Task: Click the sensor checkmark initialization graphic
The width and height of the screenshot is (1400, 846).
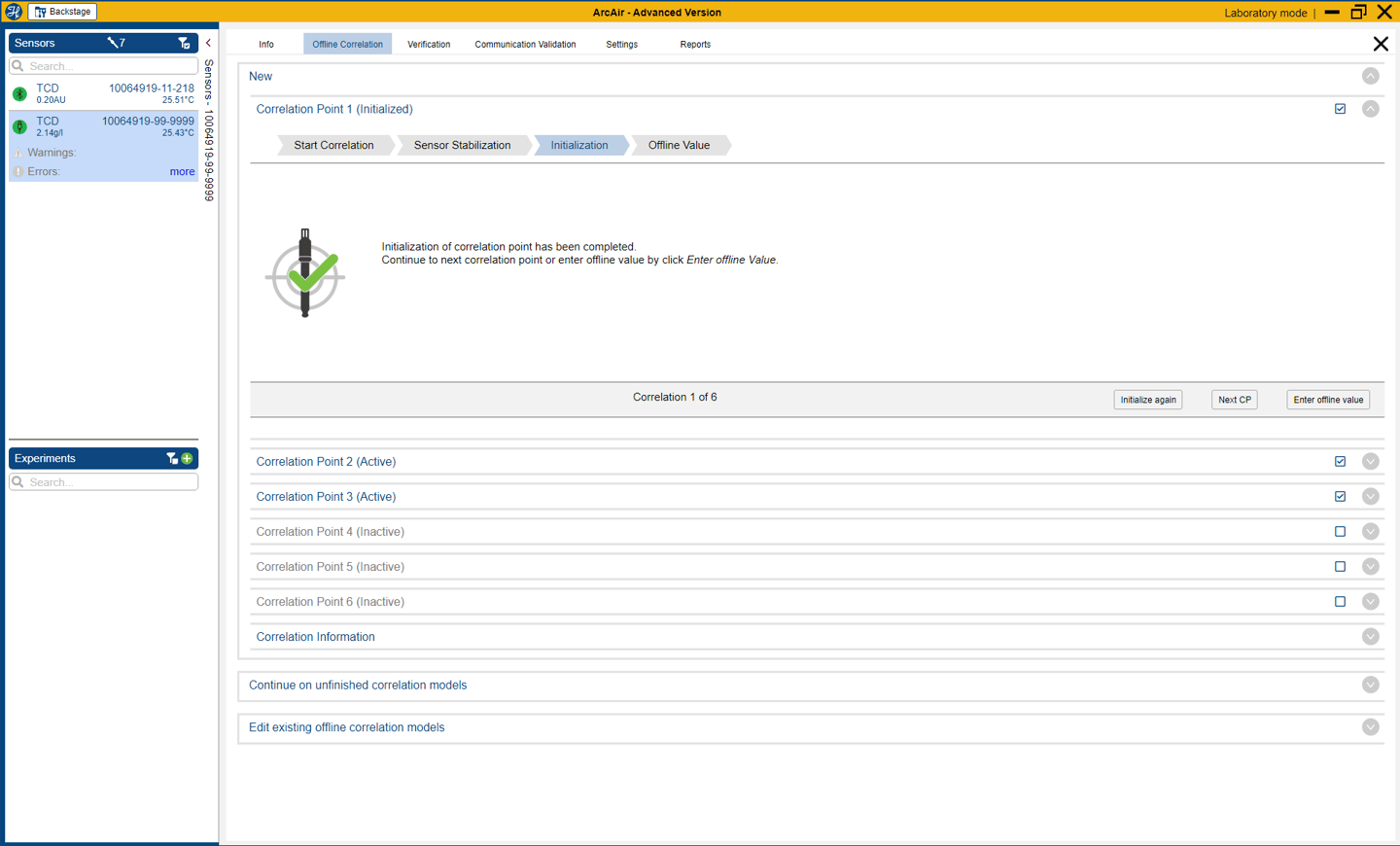Action: click(305, 273)
